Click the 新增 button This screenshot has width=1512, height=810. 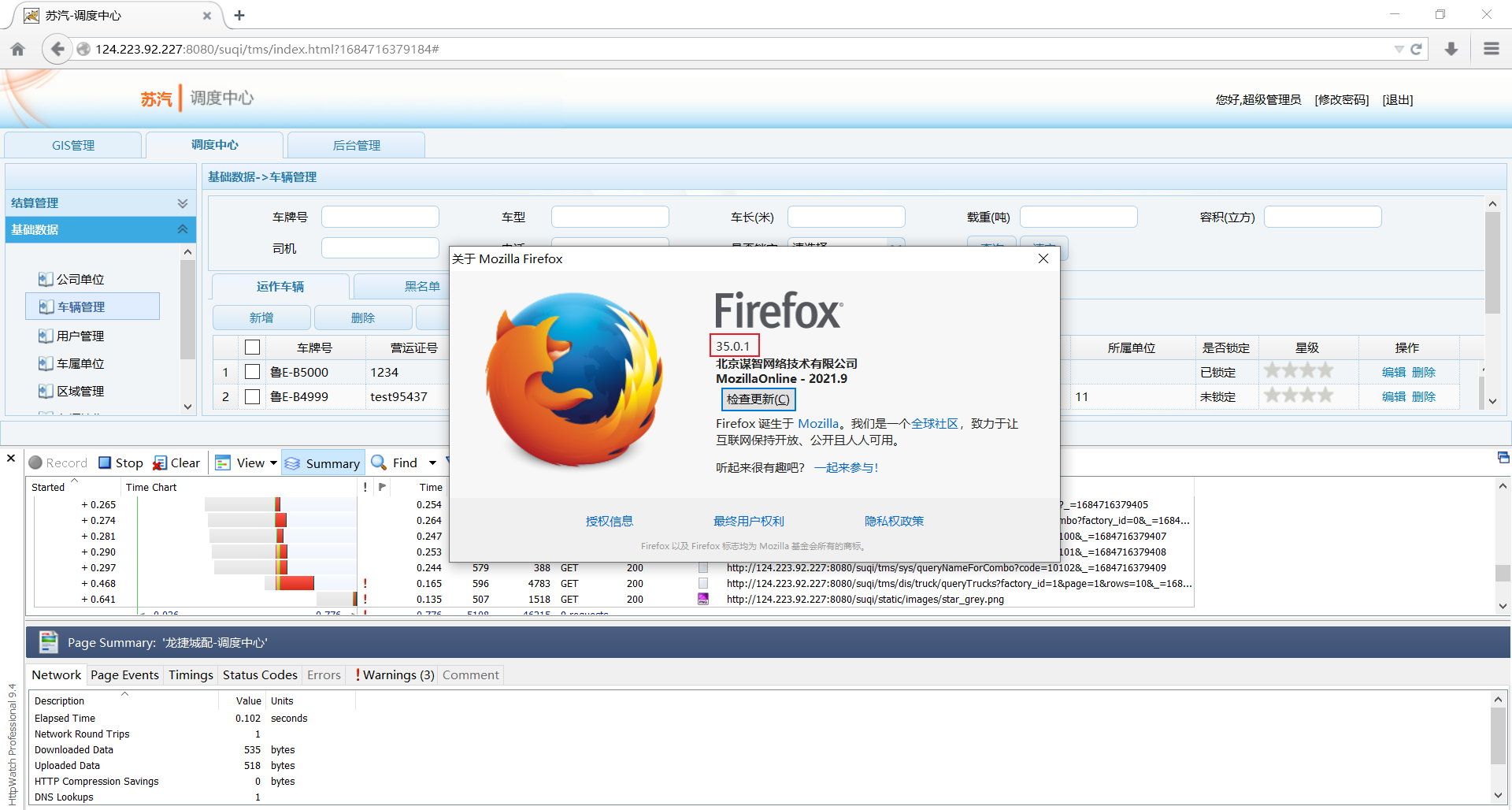click(x=261, y=318)
